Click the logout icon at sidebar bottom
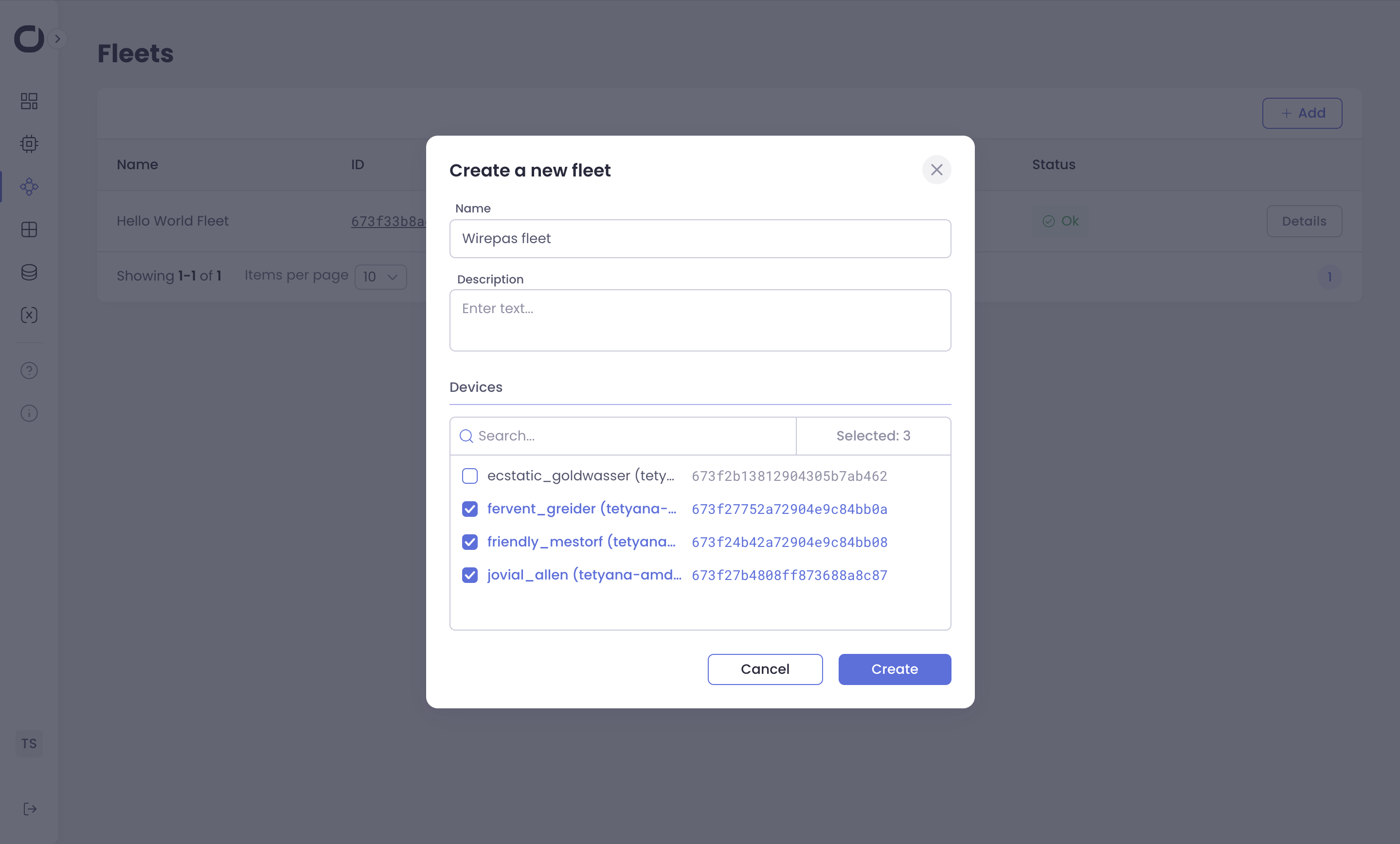This screenshot has height=844, width=1400. [x=30, y=809]
